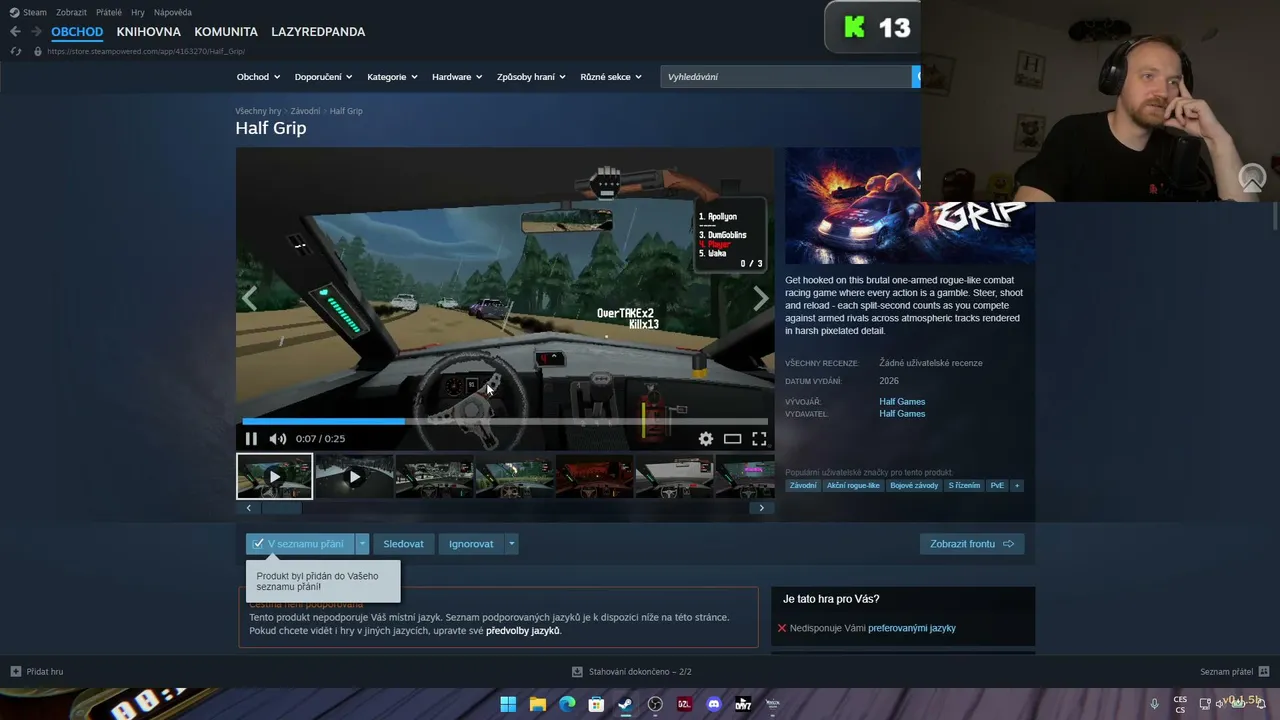Launch Microsoft Edge from taskbar

tap(567, 704)
